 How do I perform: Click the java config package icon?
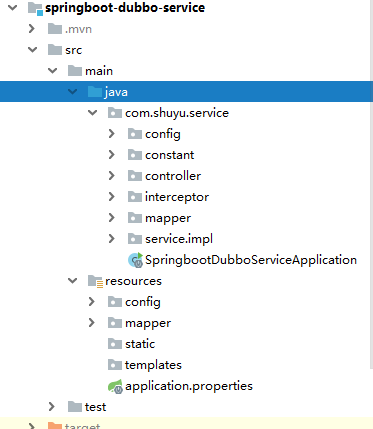pyautogui.click(x=135, y=134)
